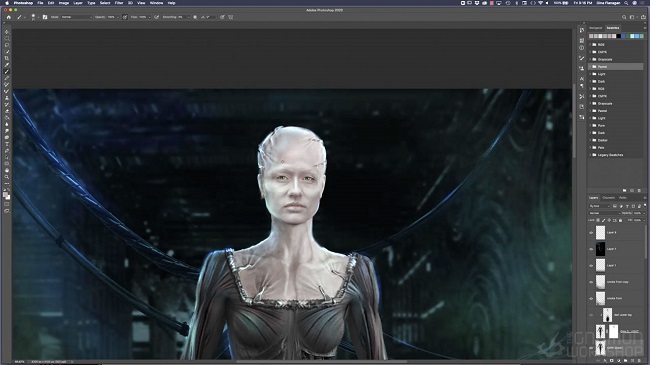This screenshot has width=650, height=365.
Task: Select the black layer thumbnail of Layer 7
Action: point(600,249)
